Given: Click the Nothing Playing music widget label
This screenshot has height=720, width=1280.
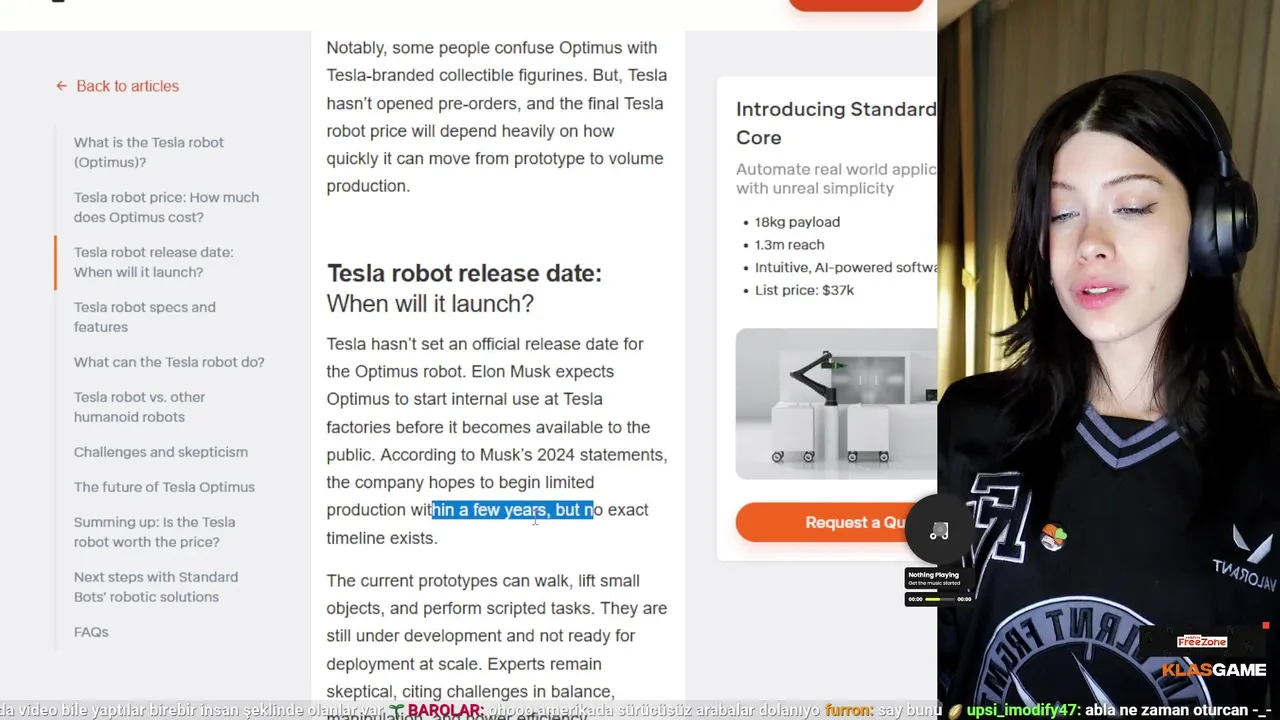Looking at the screenshot, I should 933,575.
